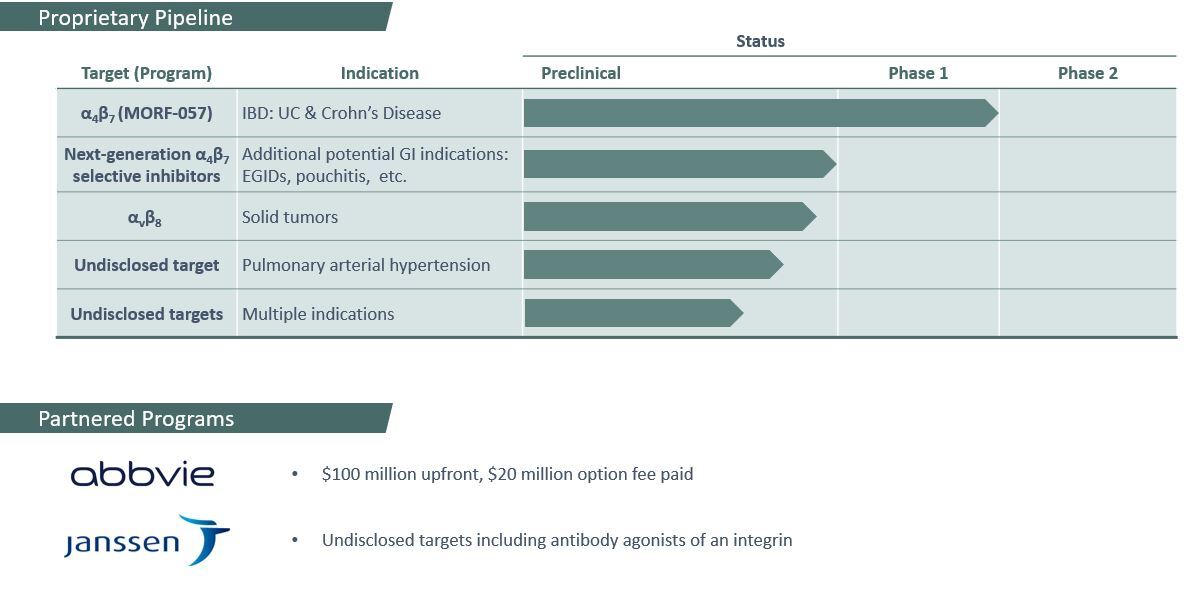The height and width of the screenshot is (594, 1199).
Task: Click the Multiple indications progress bar
Action: pos(632,313)
